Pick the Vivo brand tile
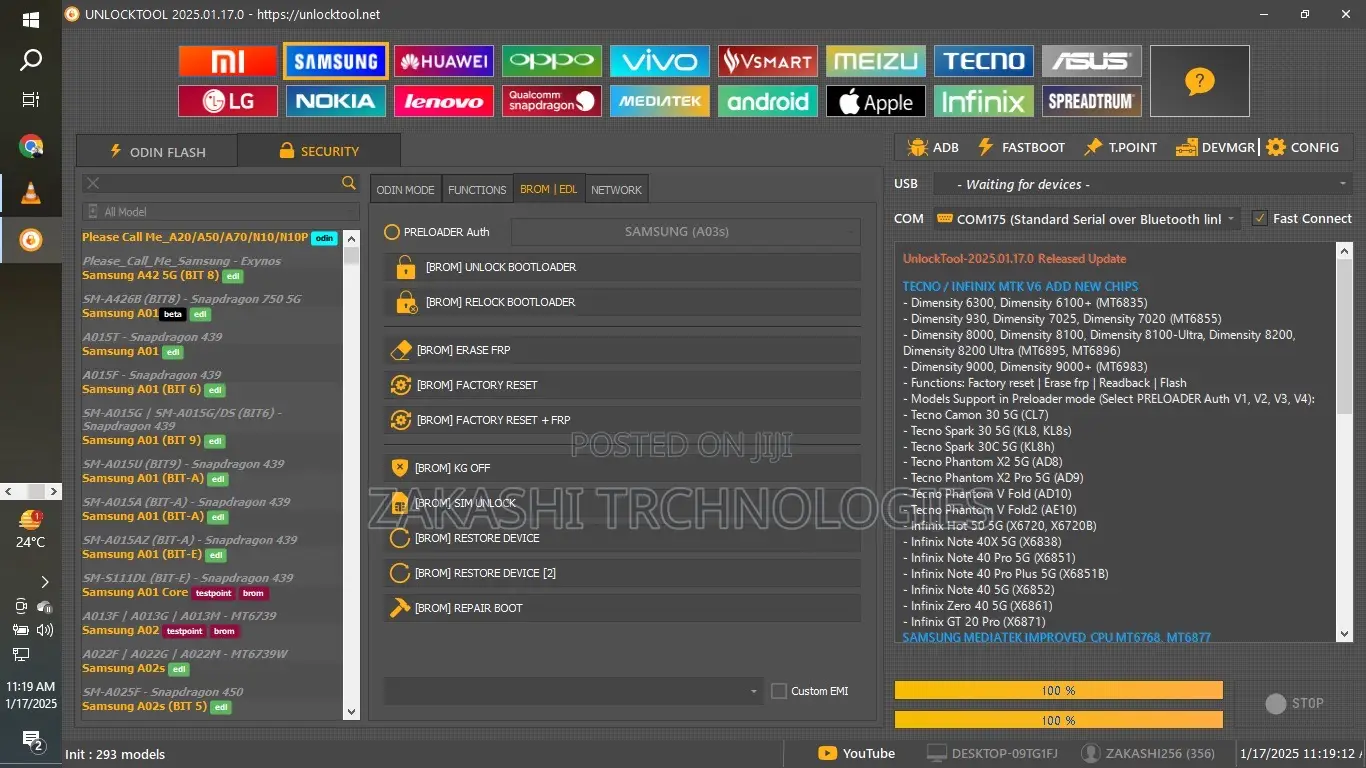The width and height of the screenshot is (1366, 768). coord(660,61)
